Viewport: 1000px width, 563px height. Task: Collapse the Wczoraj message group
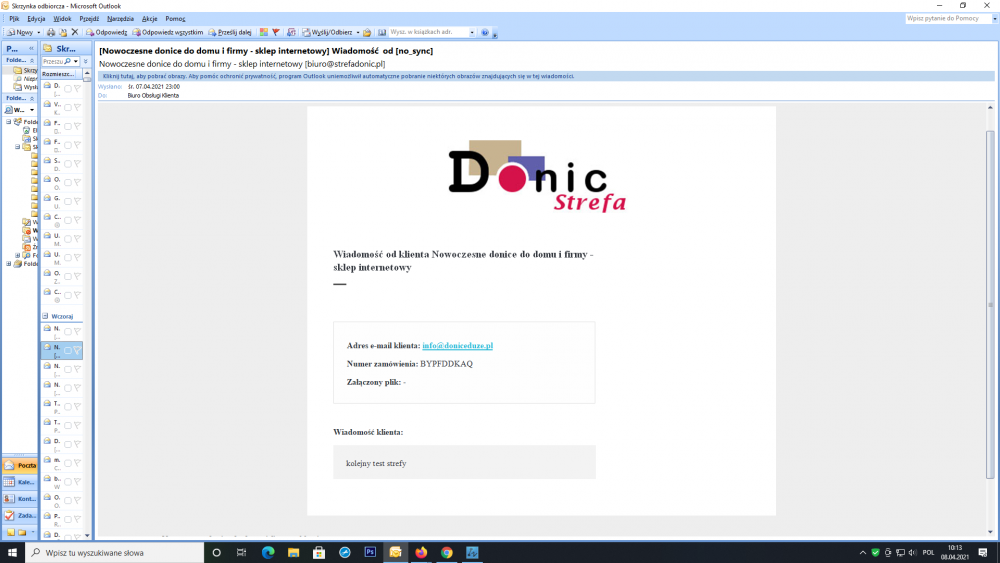[x=45, y=316]
